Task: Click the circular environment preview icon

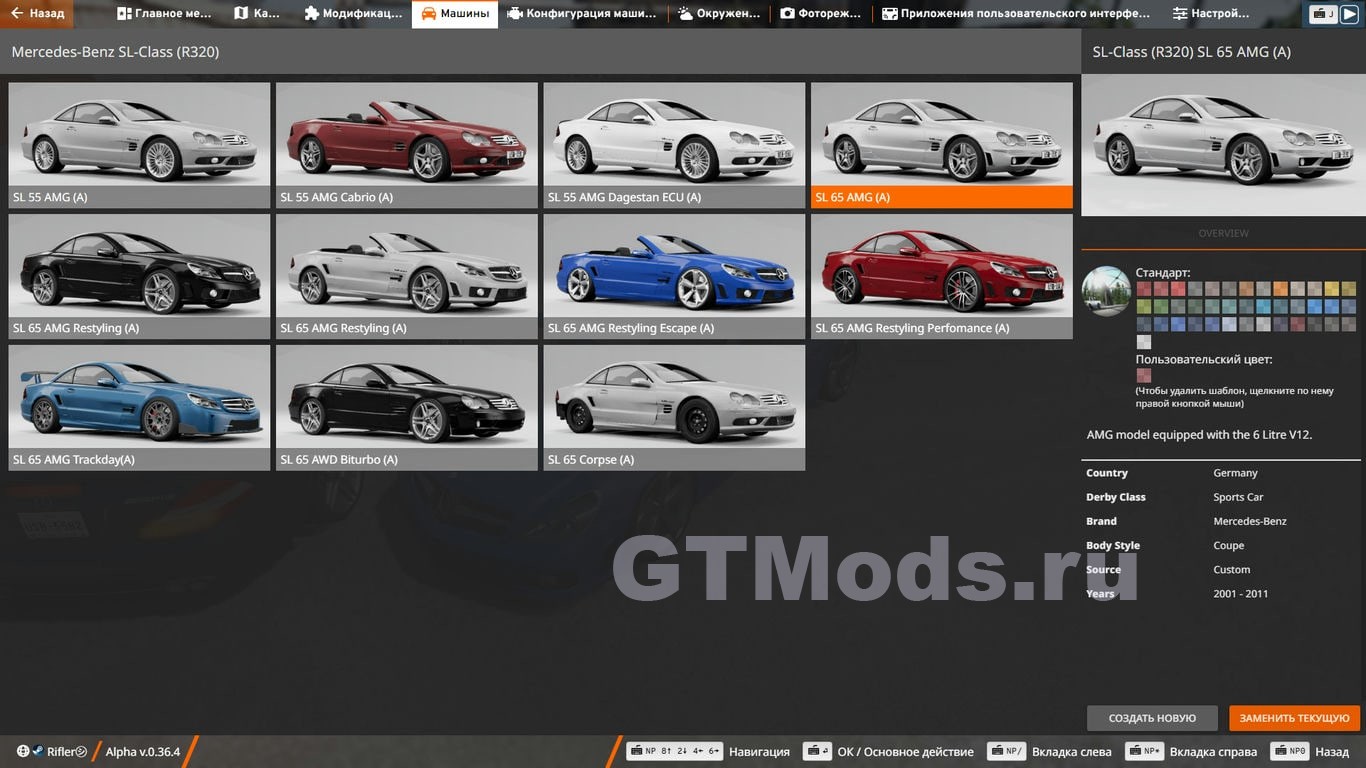Action: point(1106,291)
